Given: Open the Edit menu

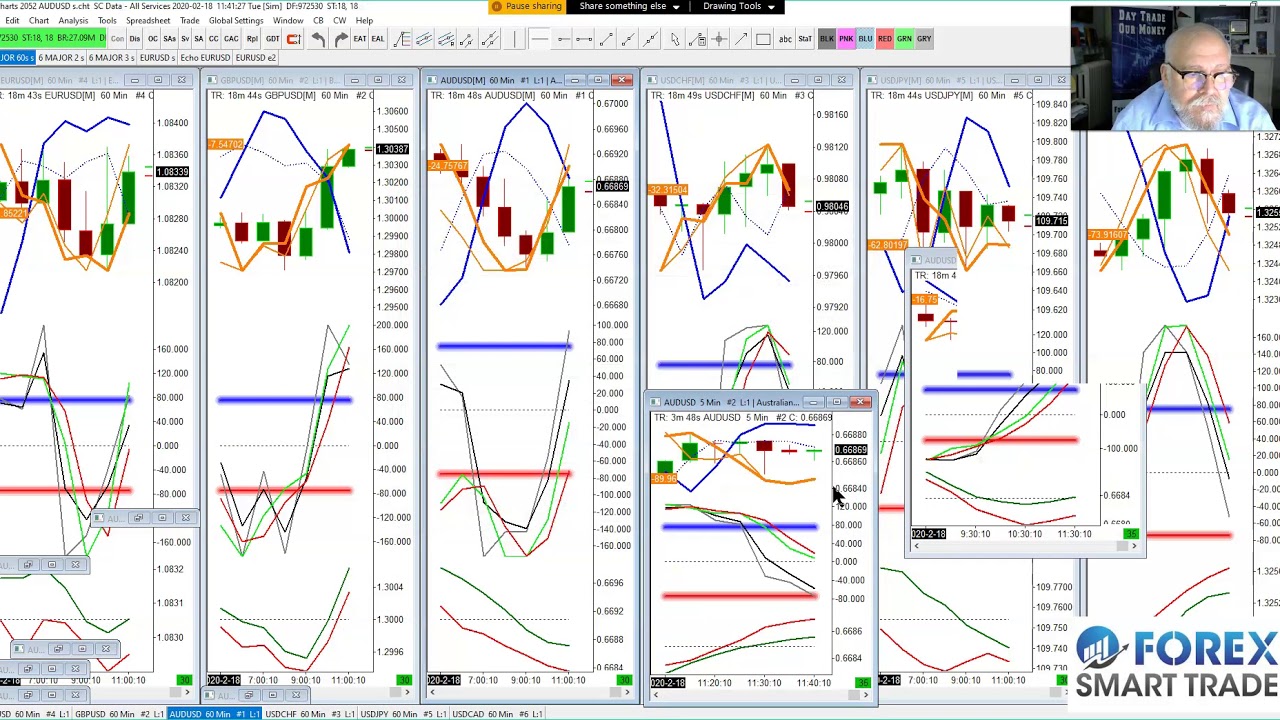Looking at the screenshot, I should [11, 20].
